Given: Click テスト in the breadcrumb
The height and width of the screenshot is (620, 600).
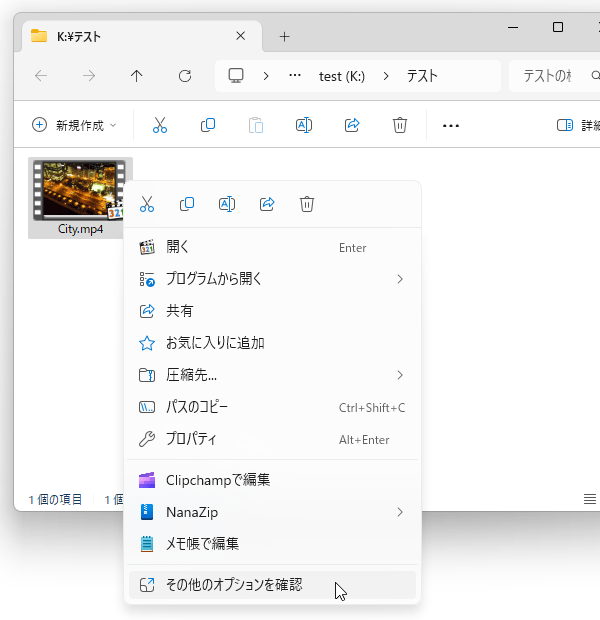Looking at the screenshot, I should (422, 76).
